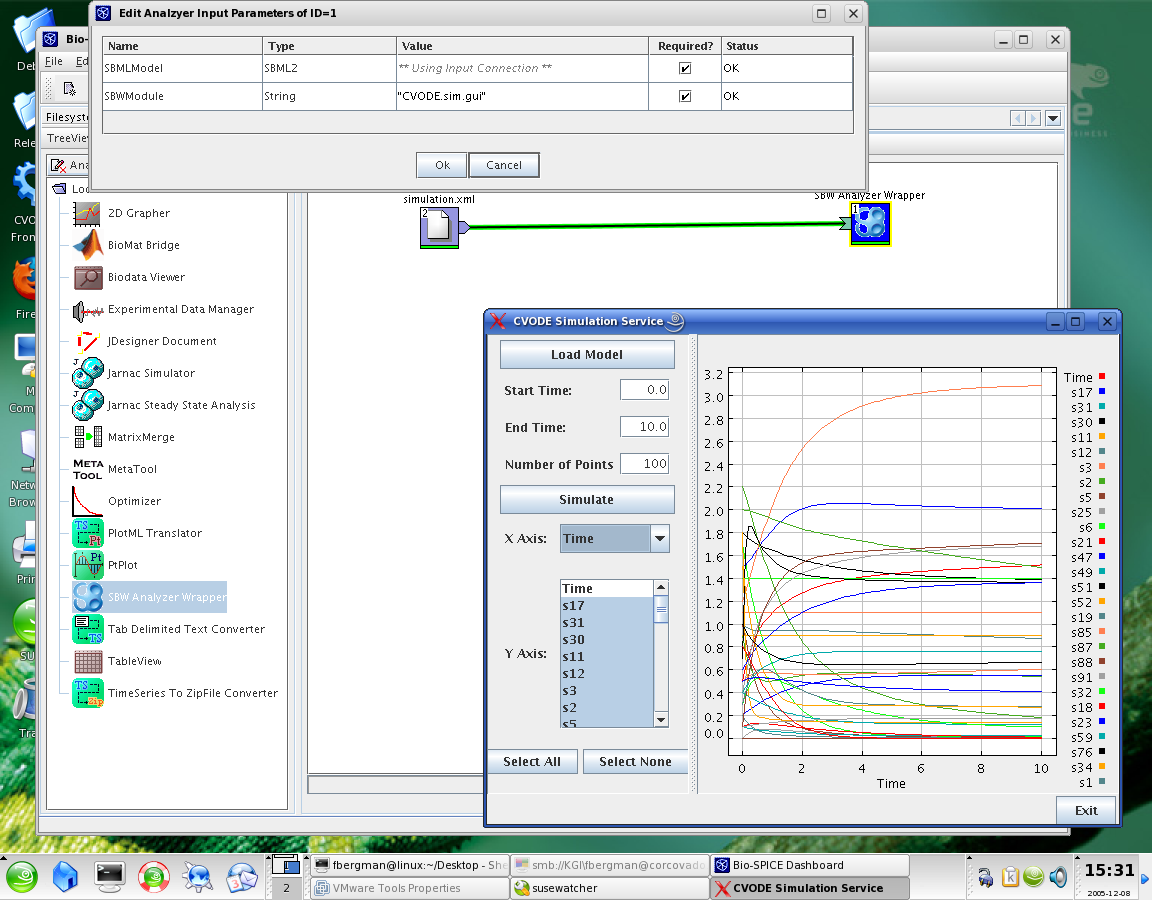
Task: Open the terminal icon in taskbar
Action: (109, 876)
